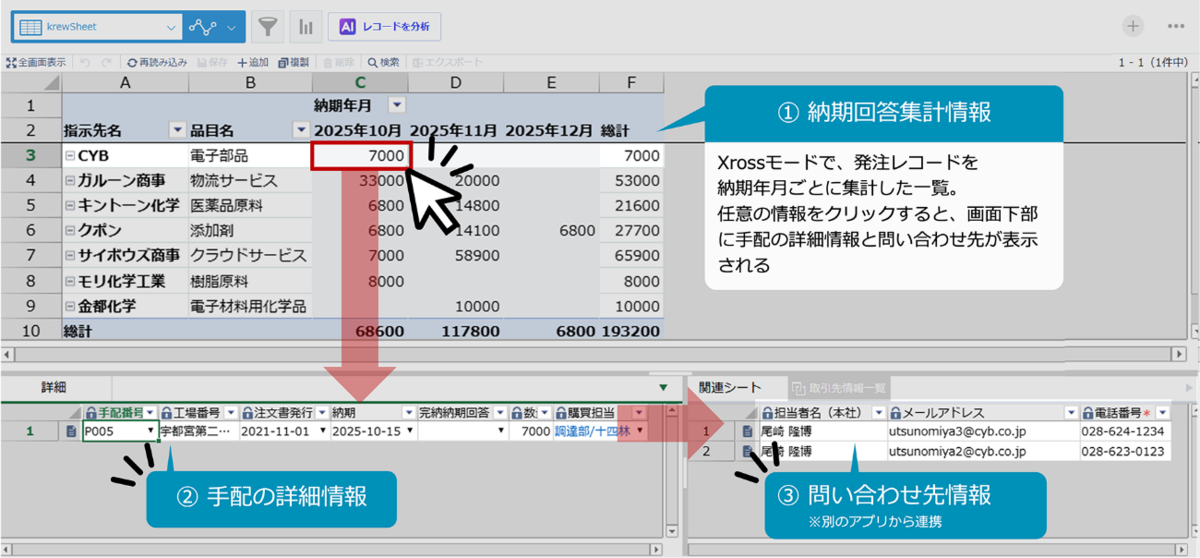Open the 工場番号 column filter dropdown
Image resolution: width=1200 pixels, height=558 pixels.
[231, 412]
